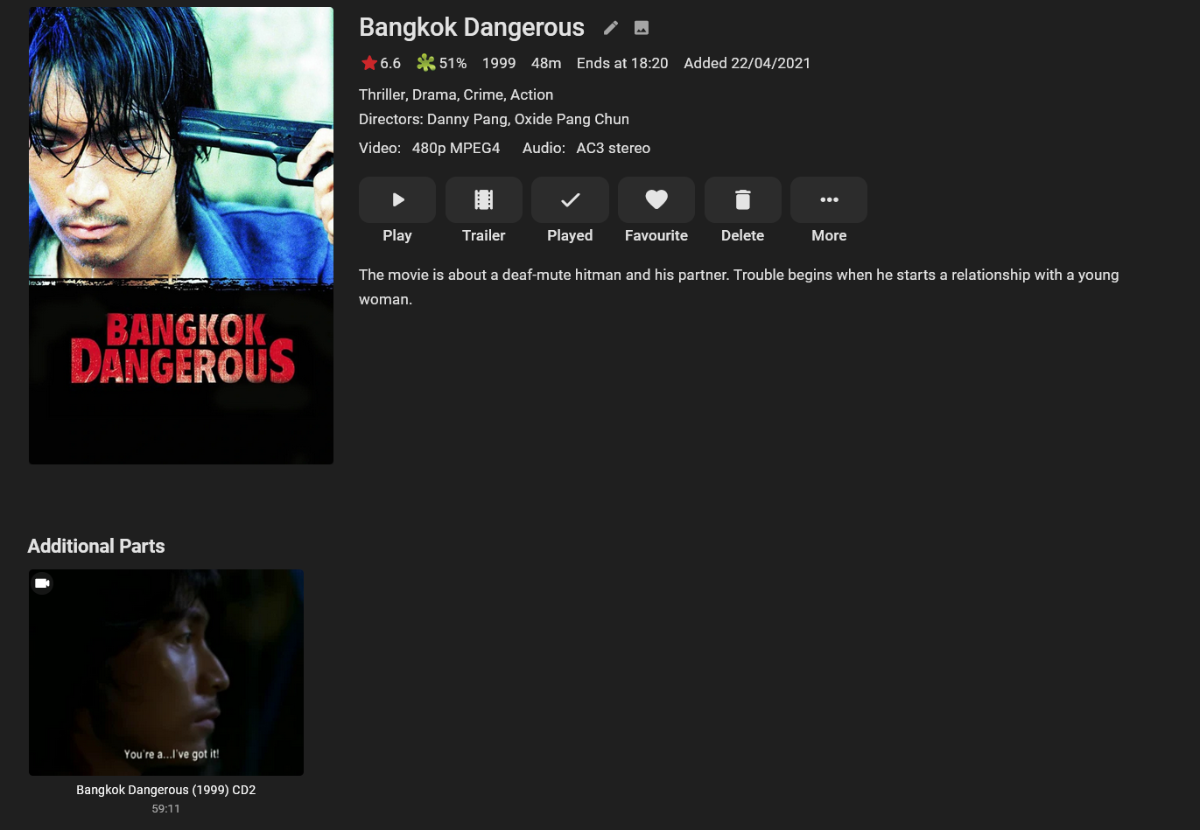Click the Play button icon
Viewport: 1200px width, 830px height.
[x=397, y=200]
